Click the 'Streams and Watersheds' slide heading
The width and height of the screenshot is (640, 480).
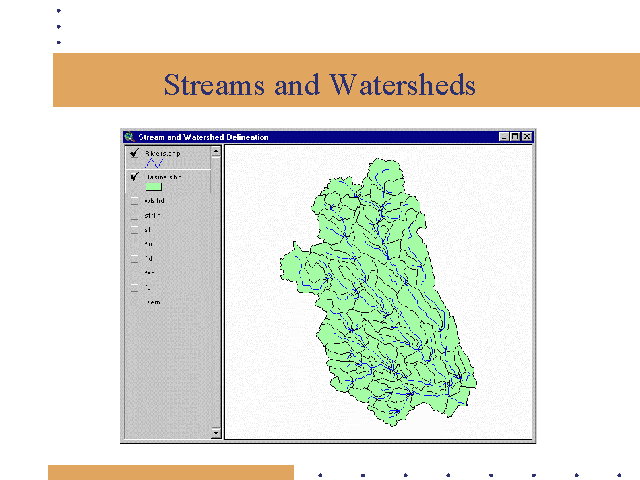pos(319,85)
